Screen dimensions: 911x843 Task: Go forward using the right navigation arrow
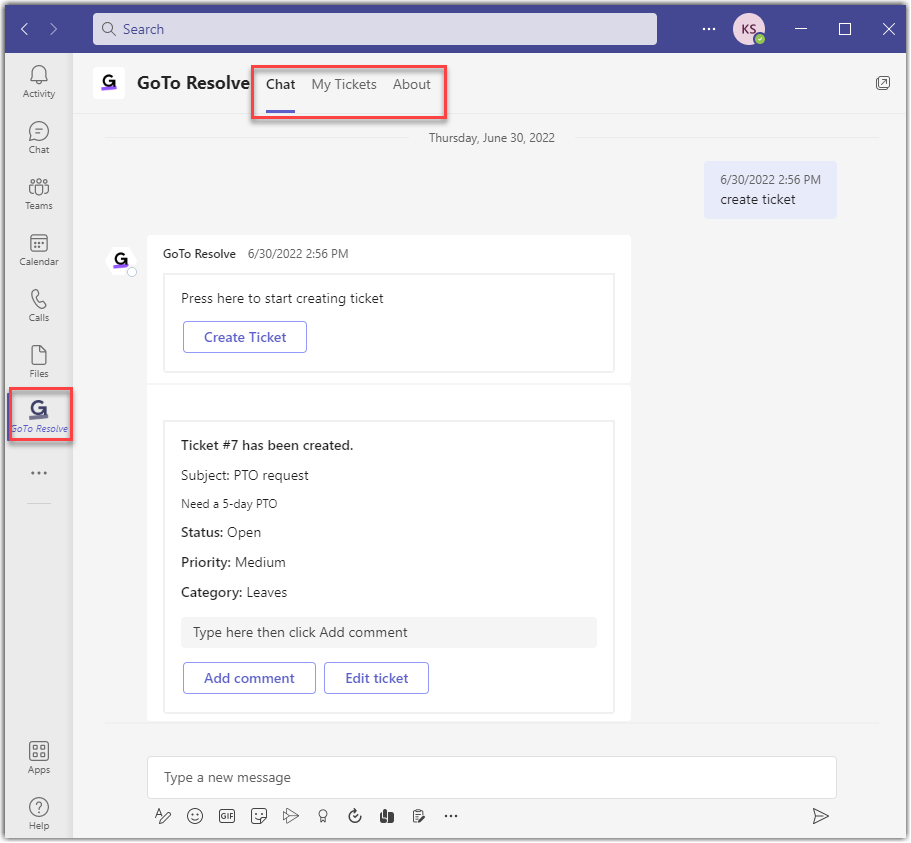[53, 29]
